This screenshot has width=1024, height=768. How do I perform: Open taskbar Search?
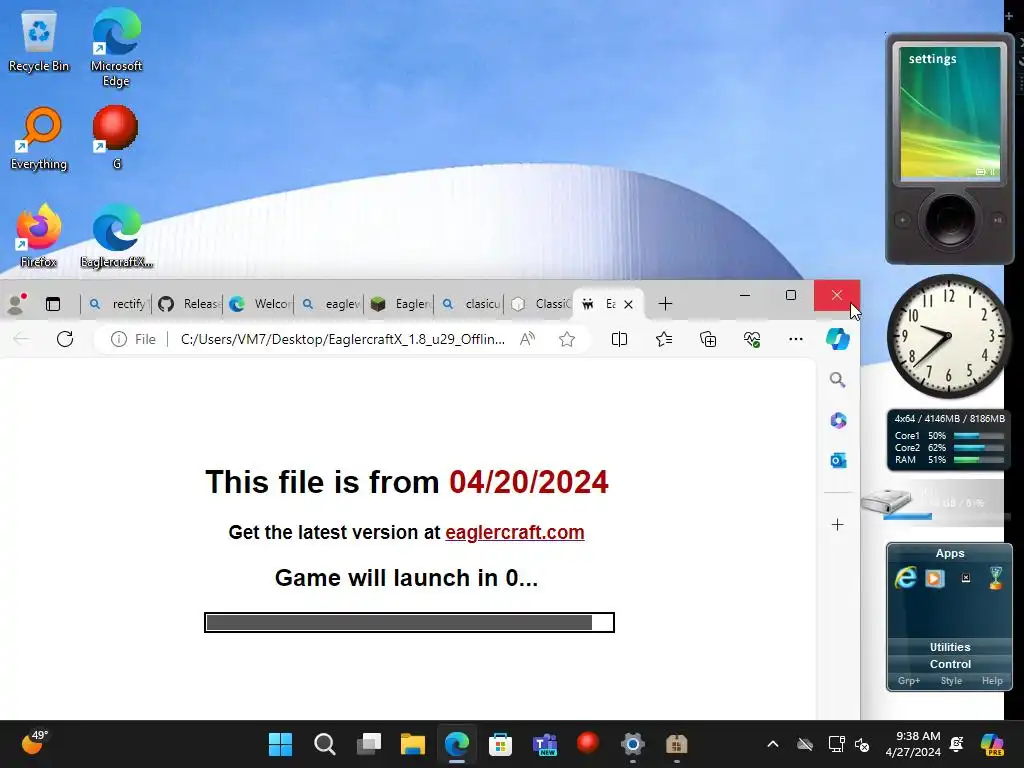pos(325,744)
